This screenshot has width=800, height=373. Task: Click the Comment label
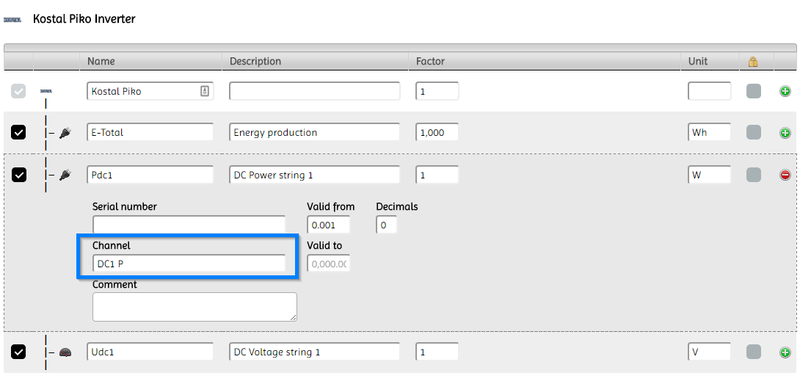tap(114, 284)
